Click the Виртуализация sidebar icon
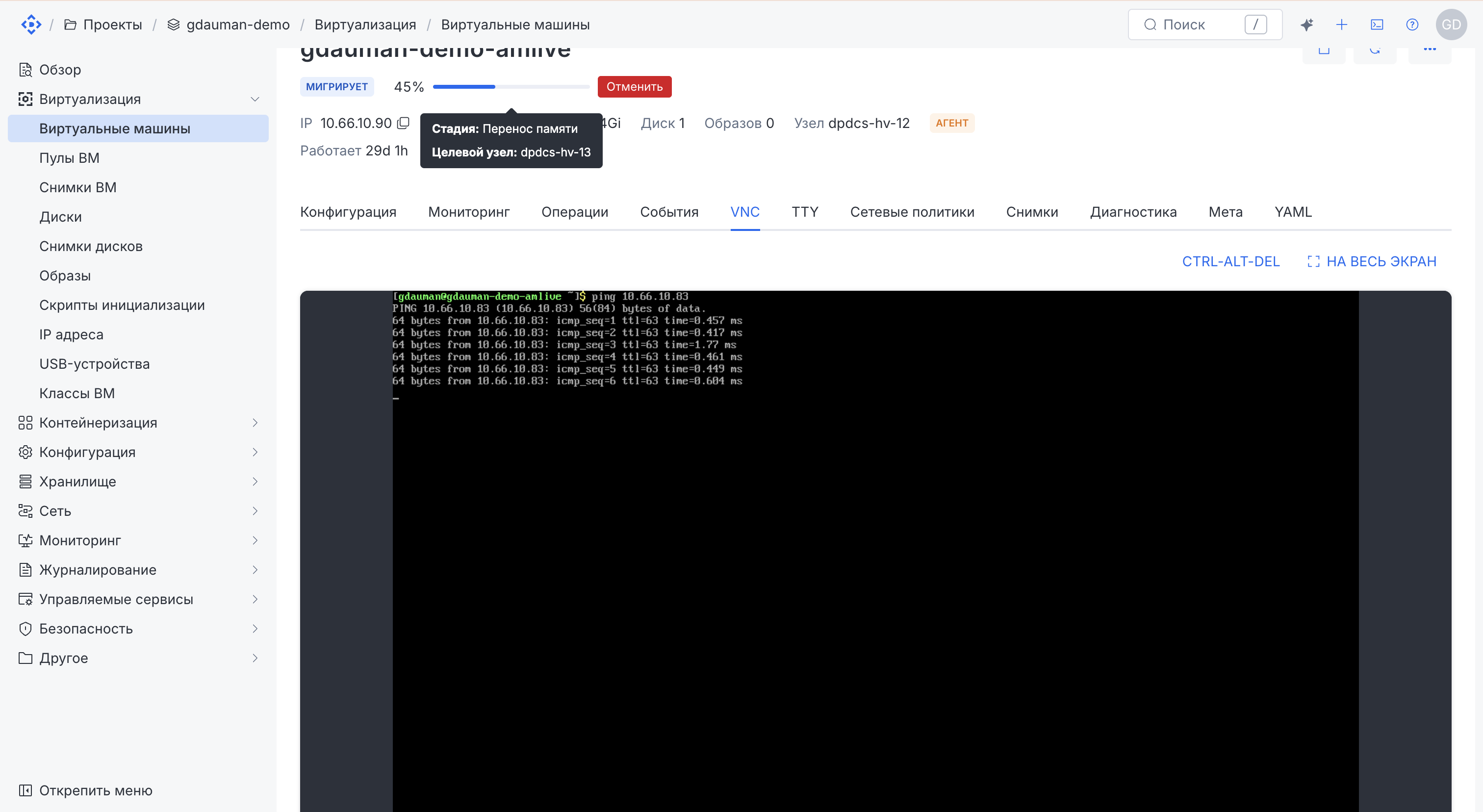The image size is (1483, 812). 26,99
